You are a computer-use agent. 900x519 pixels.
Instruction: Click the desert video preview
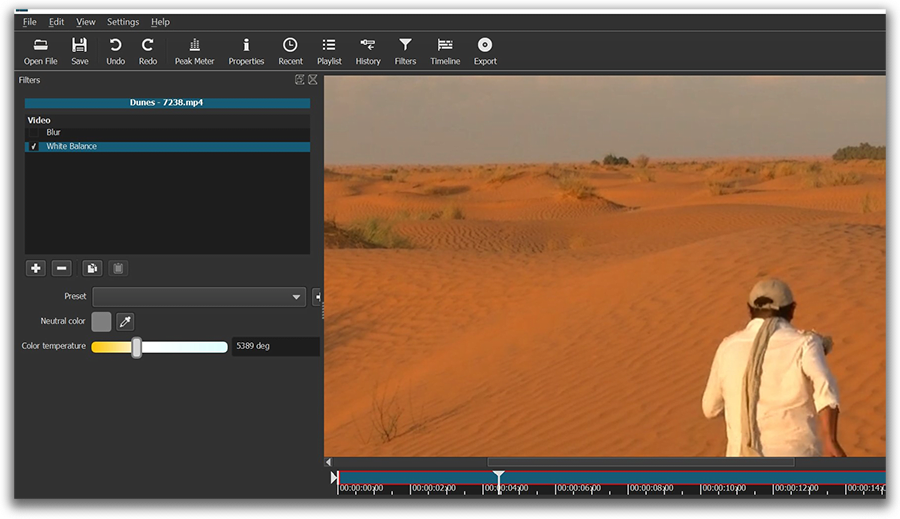pyautogui.click(x=604, y=266)
